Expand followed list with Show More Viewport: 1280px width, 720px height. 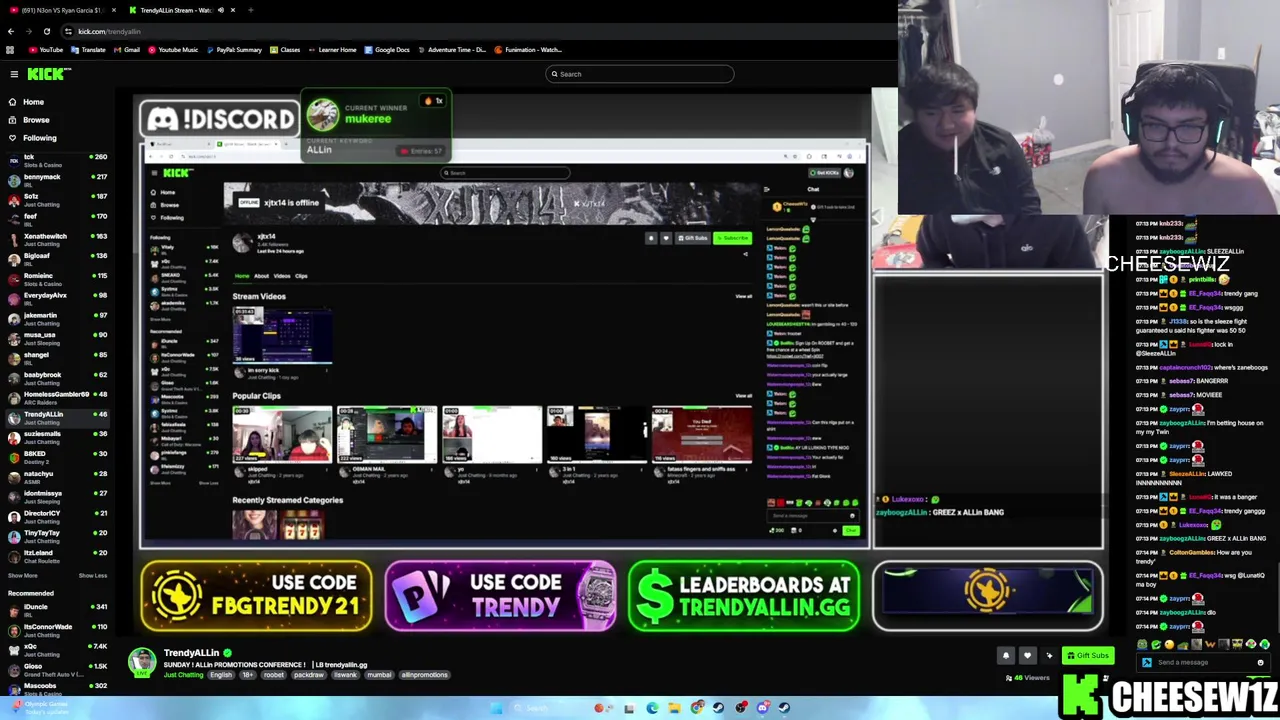click(x=22, y=575)
